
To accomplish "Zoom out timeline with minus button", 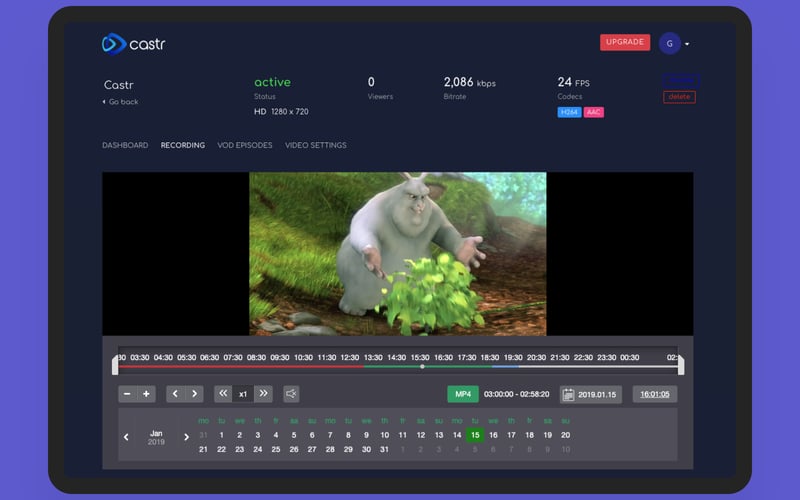I will point(128,394).
